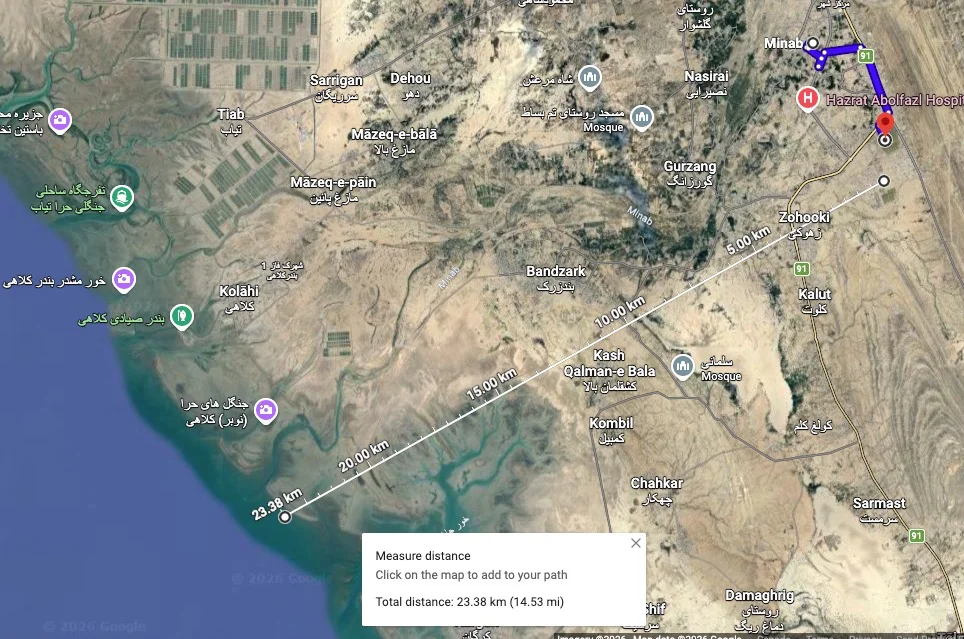Screen dimensions: 964x639
Task: Click the green Kolahi fishing port icon
Action: (x=181, y=317)
